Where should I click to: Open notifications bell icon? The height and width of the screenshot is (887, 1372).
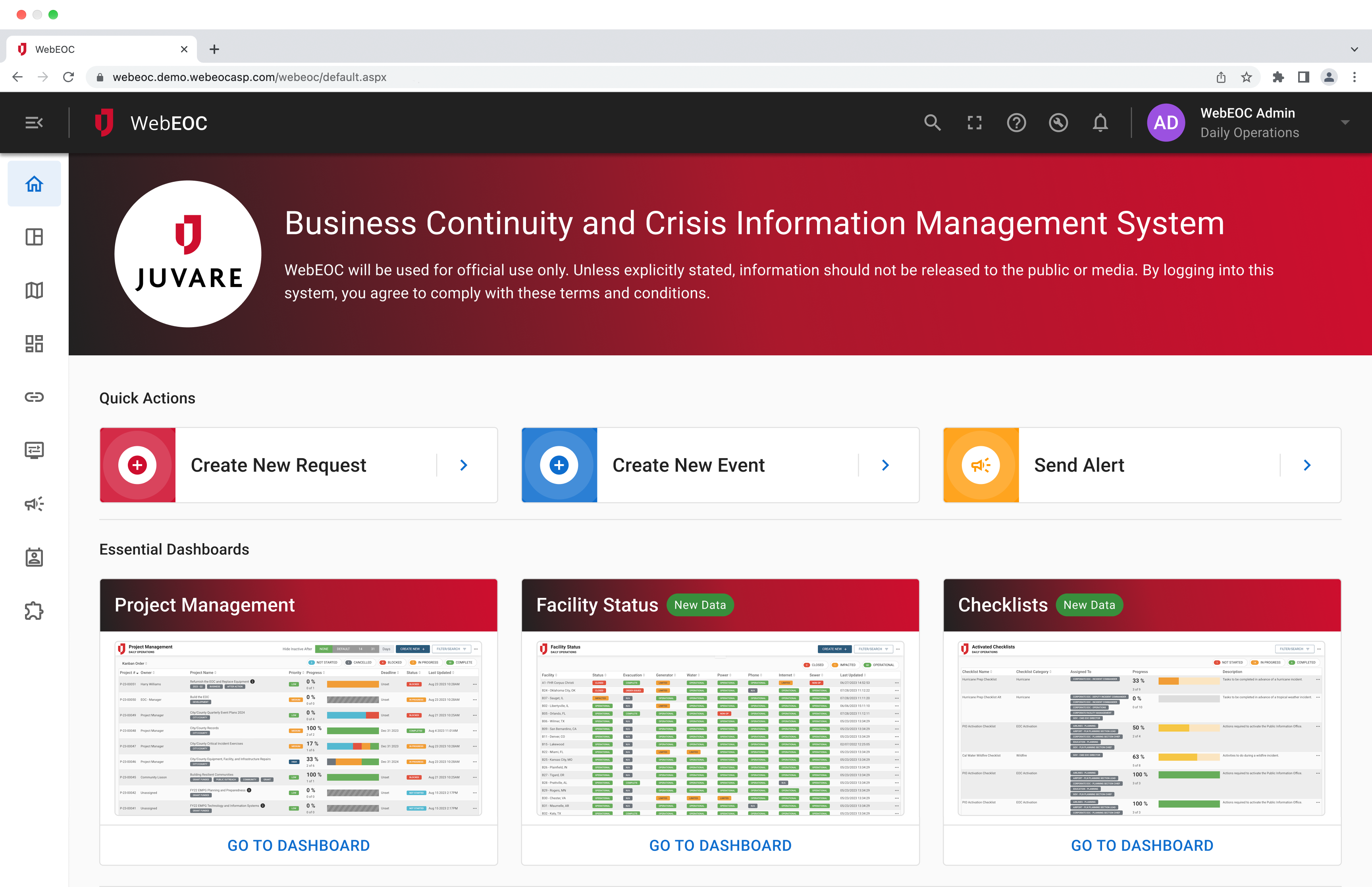click(x=1100, y=123)
